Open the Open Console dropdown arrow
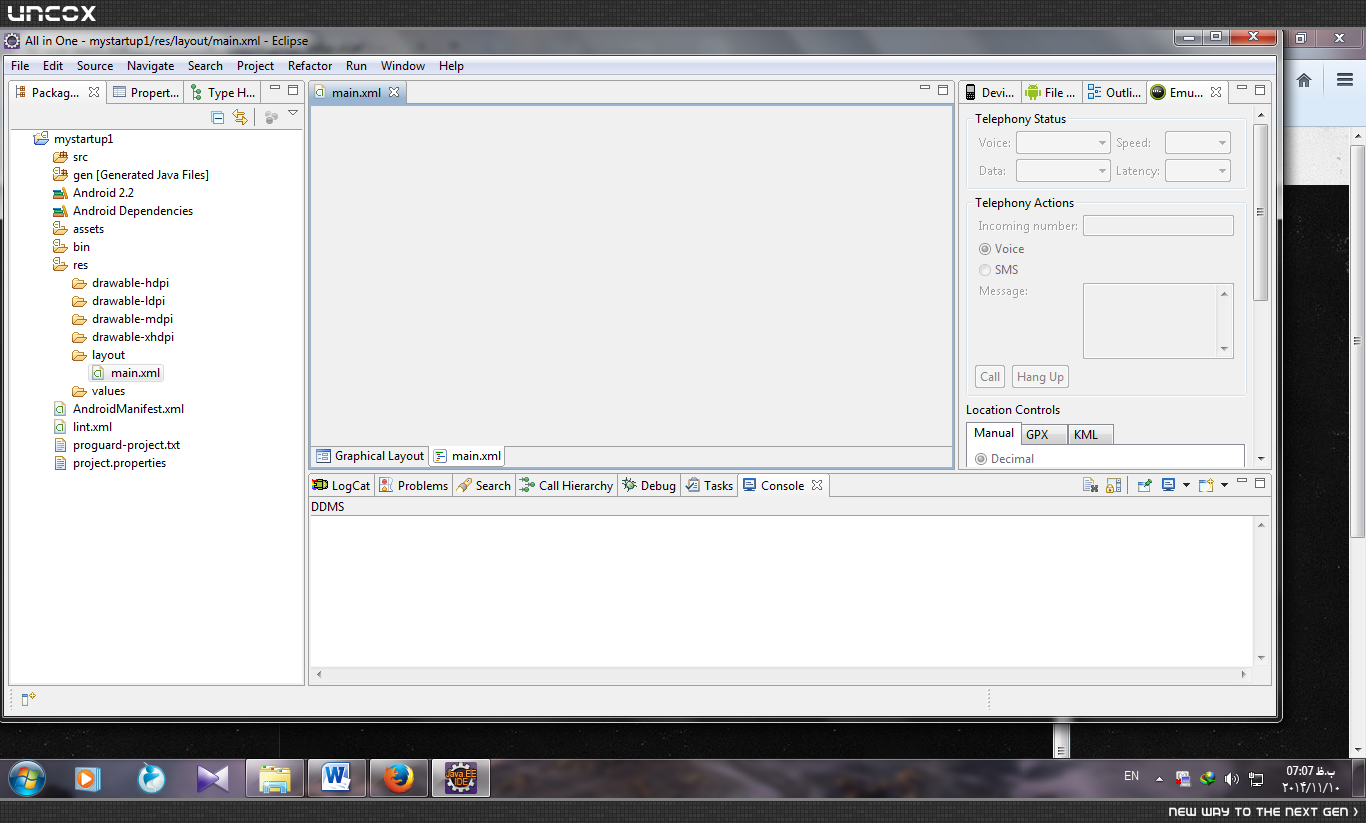 pos(1224,486)
